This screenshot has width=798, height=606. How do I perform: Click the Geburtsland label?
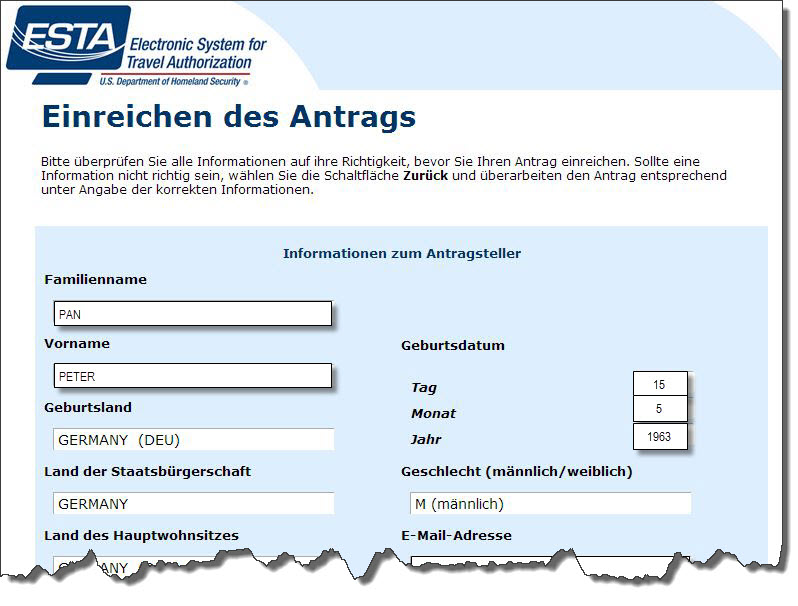tap(88, 408)
